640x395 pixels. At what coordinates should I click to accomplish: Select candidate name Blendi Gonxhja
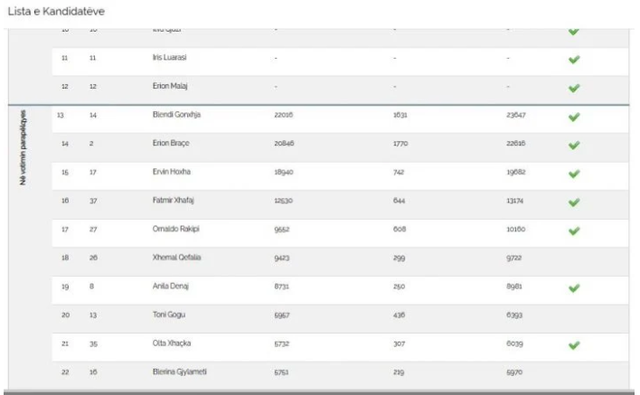click(176, 115)
